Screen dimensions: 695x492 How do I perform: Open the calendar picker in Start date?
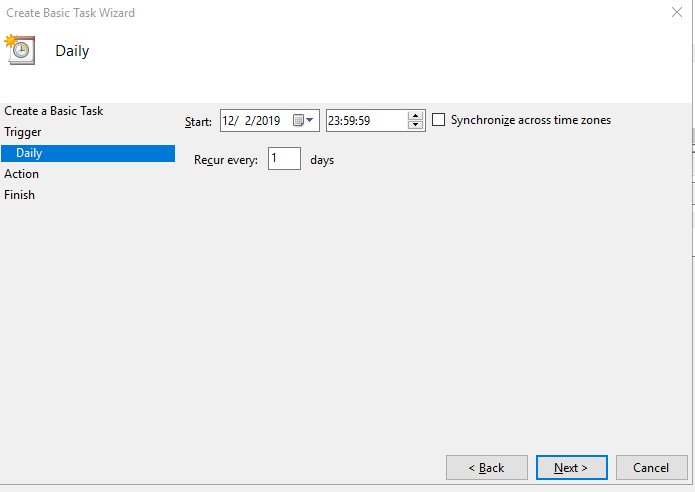[x=303, y=121]
